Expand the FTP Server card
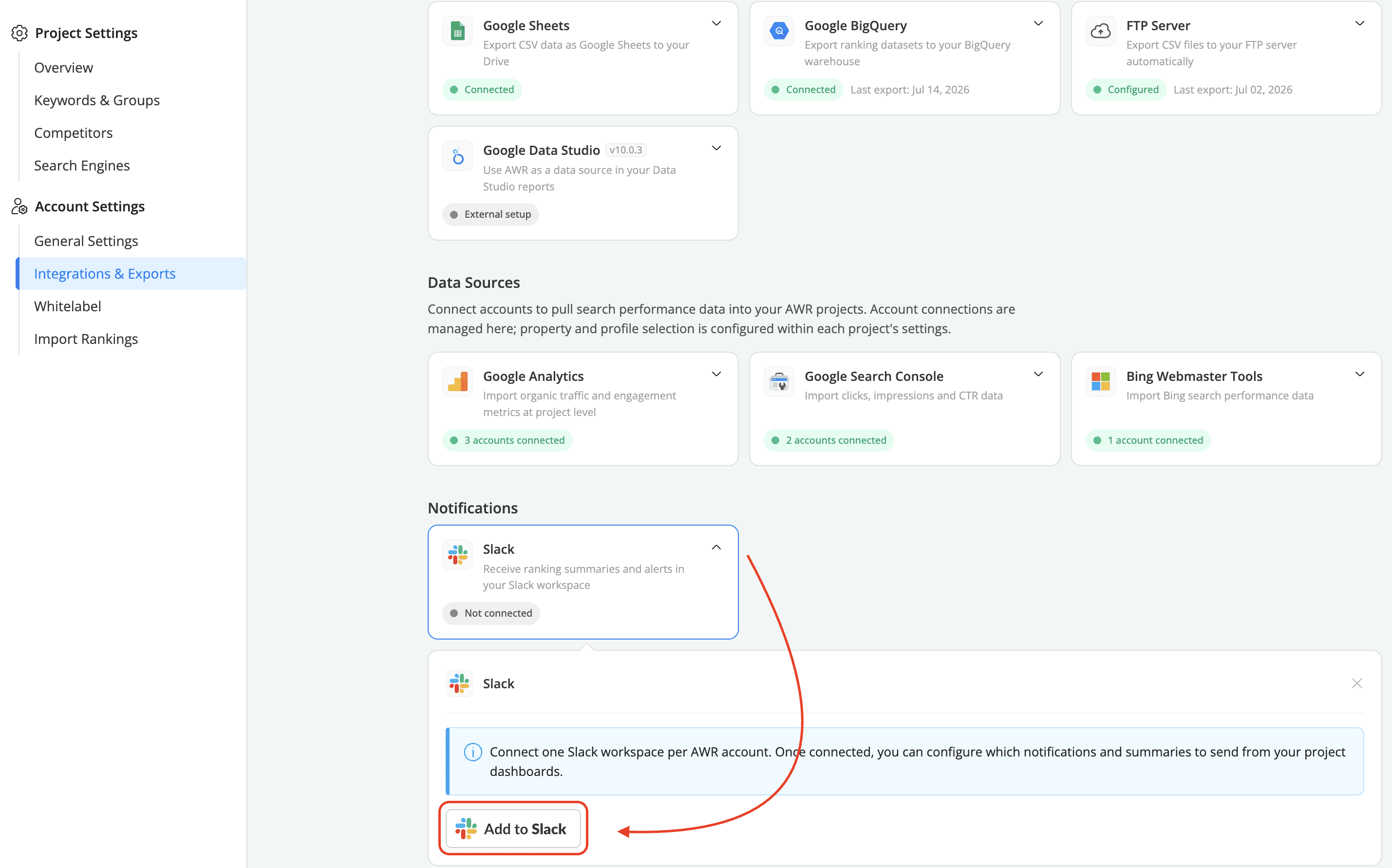Screen dimensions: 1392x868 tap(1359, 23)
